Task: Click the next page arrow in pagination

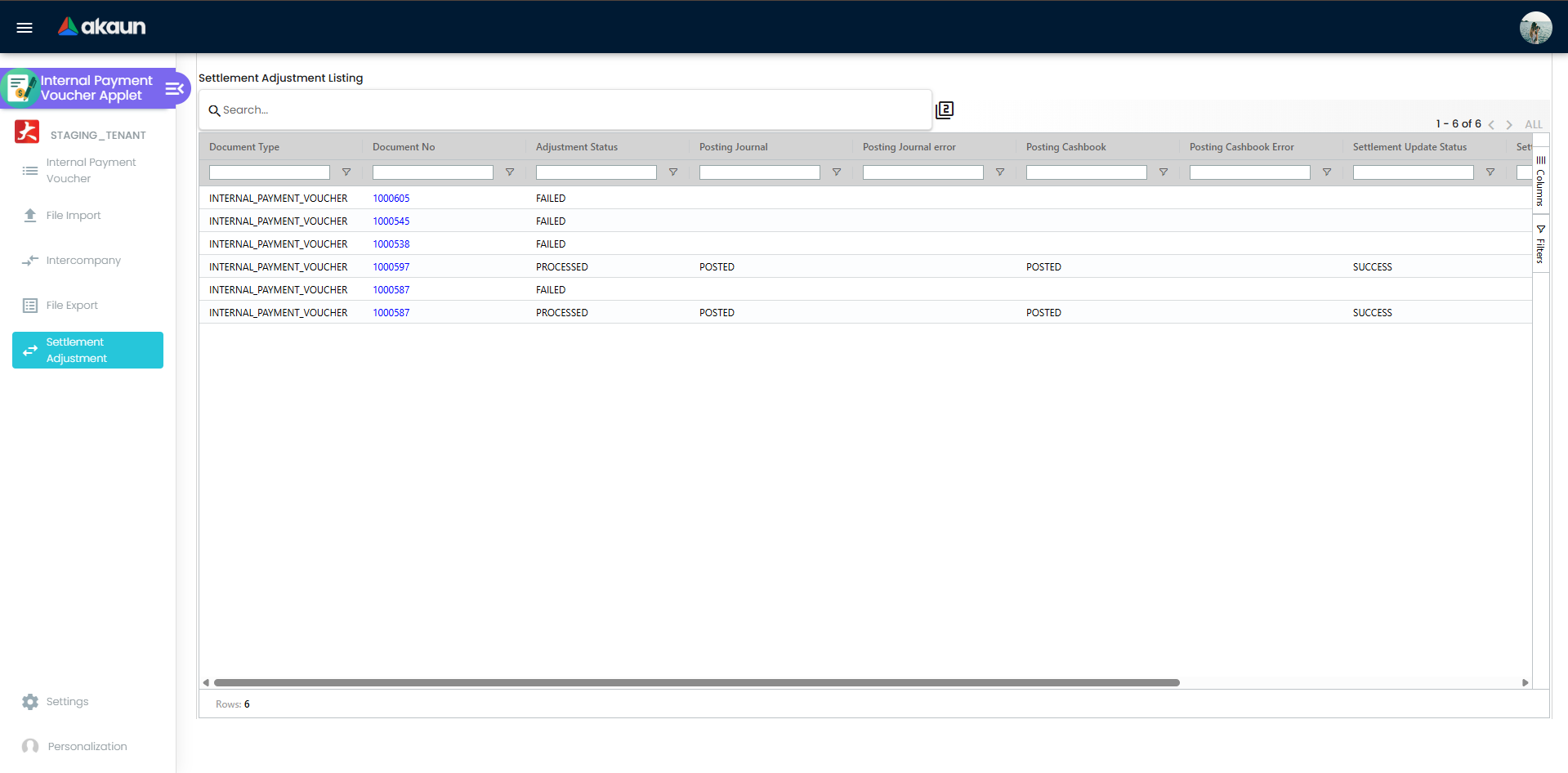Action: point(1509,124)
